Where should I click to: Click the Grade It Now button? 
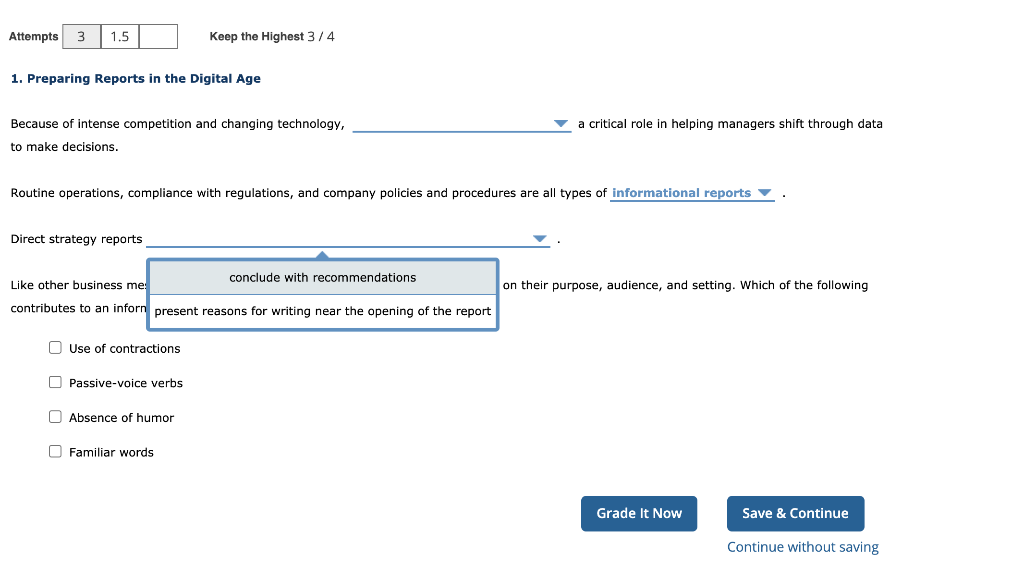[x=639, y=513]
